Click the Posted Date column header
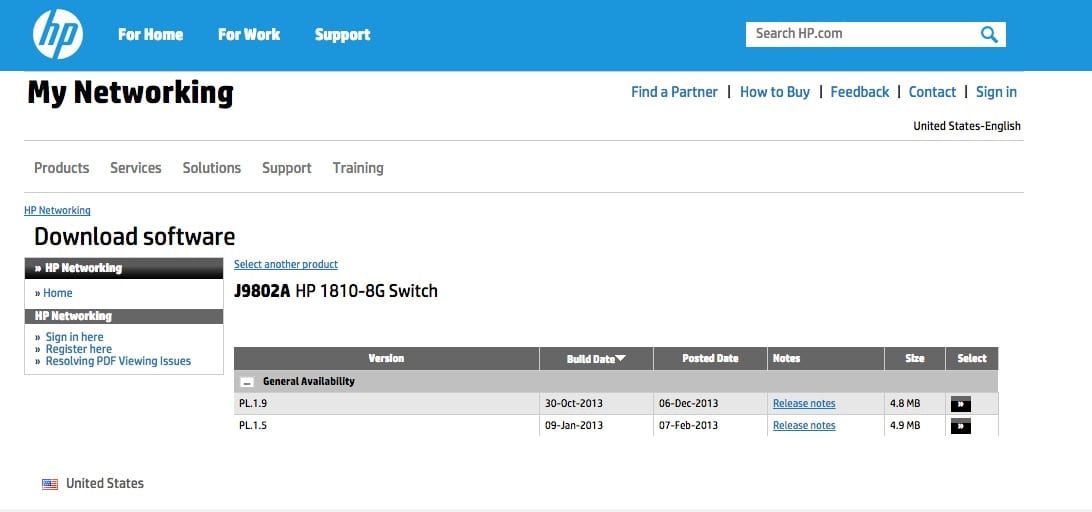 tap(710, 359)
